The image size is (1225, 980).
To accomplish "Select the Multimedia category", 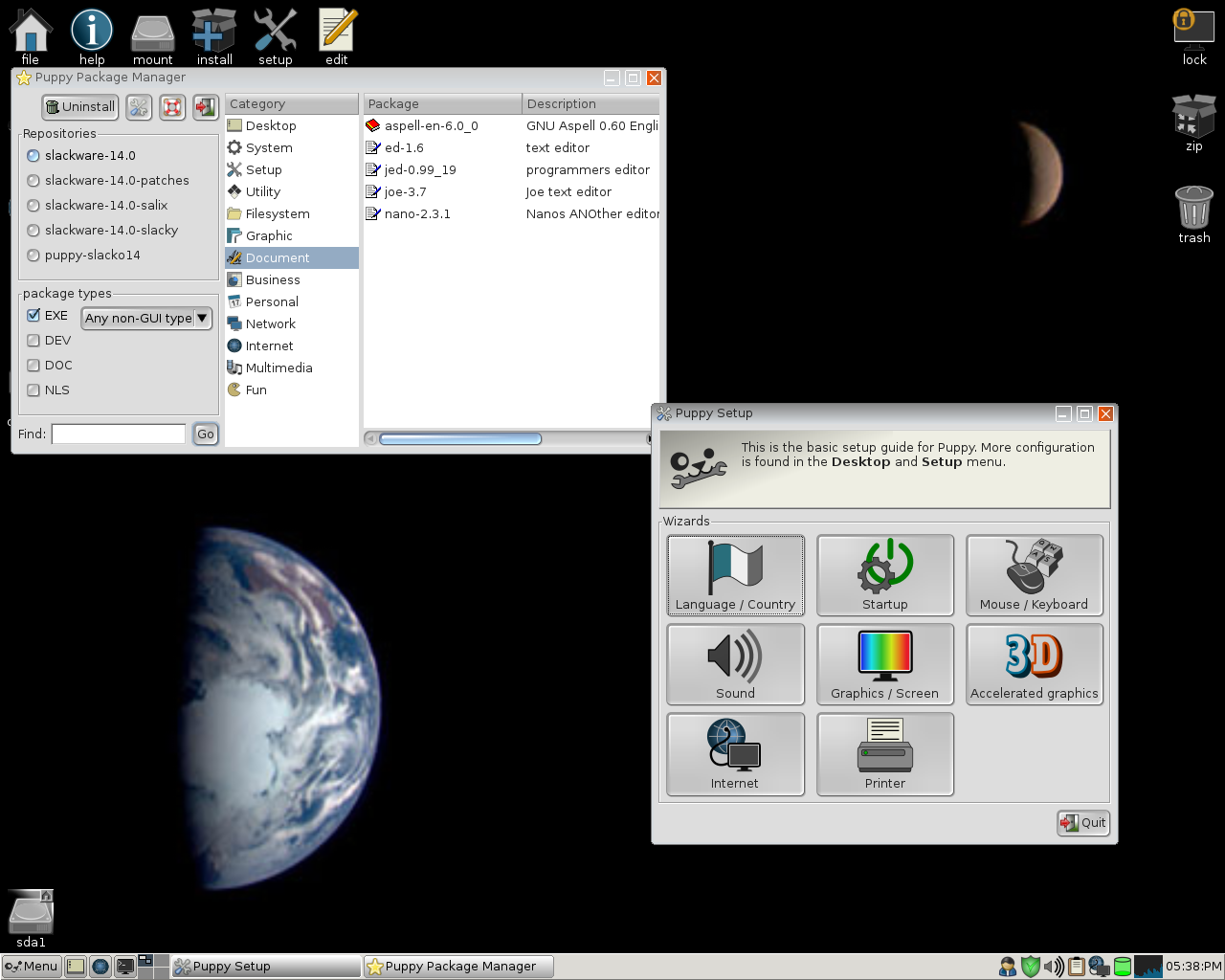I will click(292, 367).
